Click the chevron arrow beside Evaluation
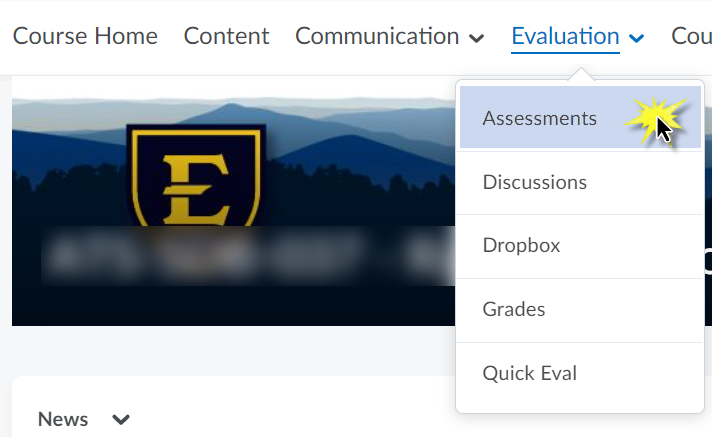 637,38
